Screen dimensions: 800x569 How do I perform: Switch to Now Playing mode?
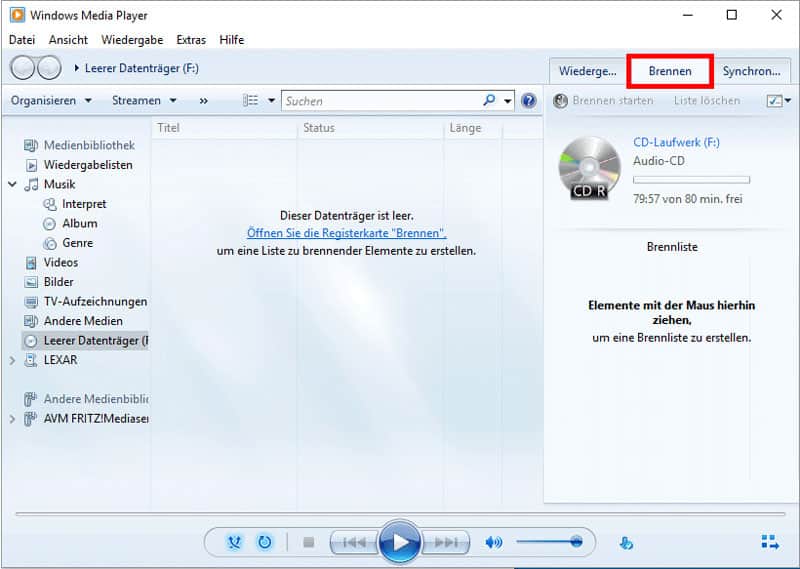coord(770,542)
